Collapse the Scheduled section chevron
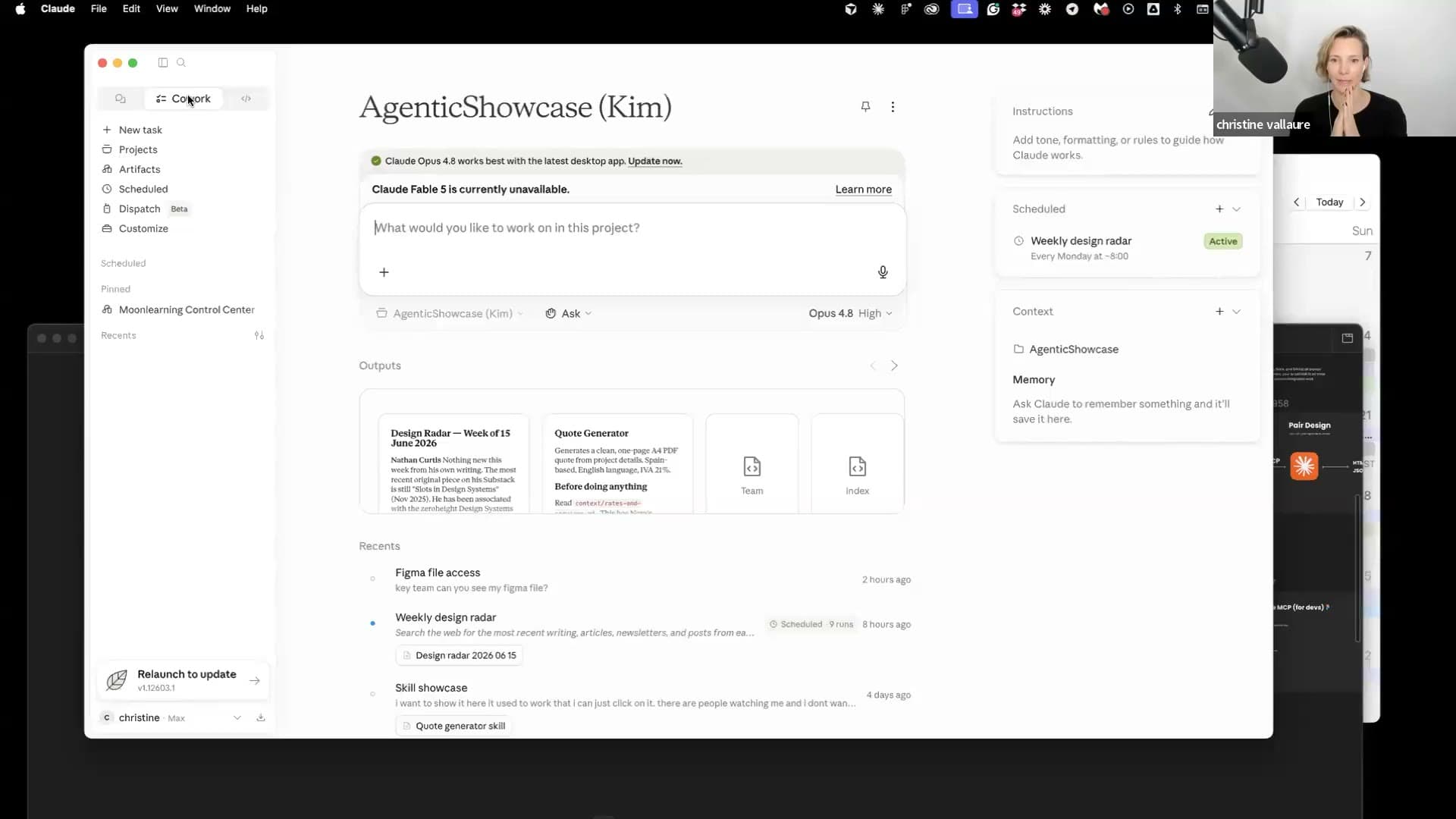 [x=1236, y=209]
